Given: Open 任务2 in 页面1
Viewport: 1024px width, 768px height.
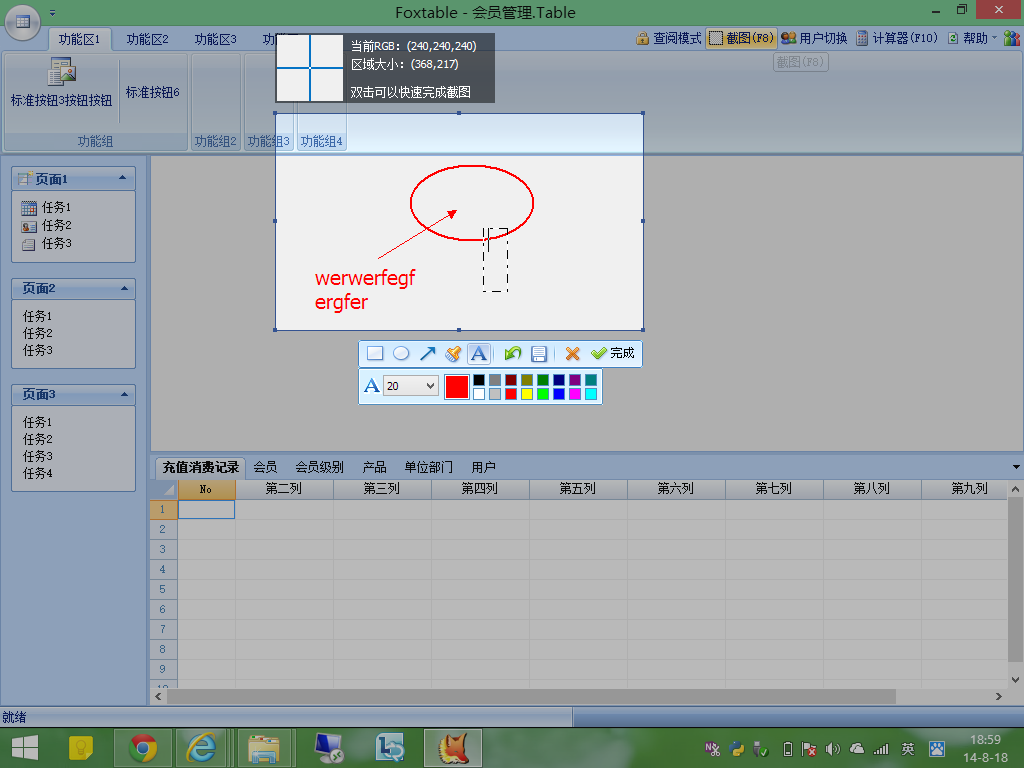Looking at the screenshot, I should coord(47,225).
